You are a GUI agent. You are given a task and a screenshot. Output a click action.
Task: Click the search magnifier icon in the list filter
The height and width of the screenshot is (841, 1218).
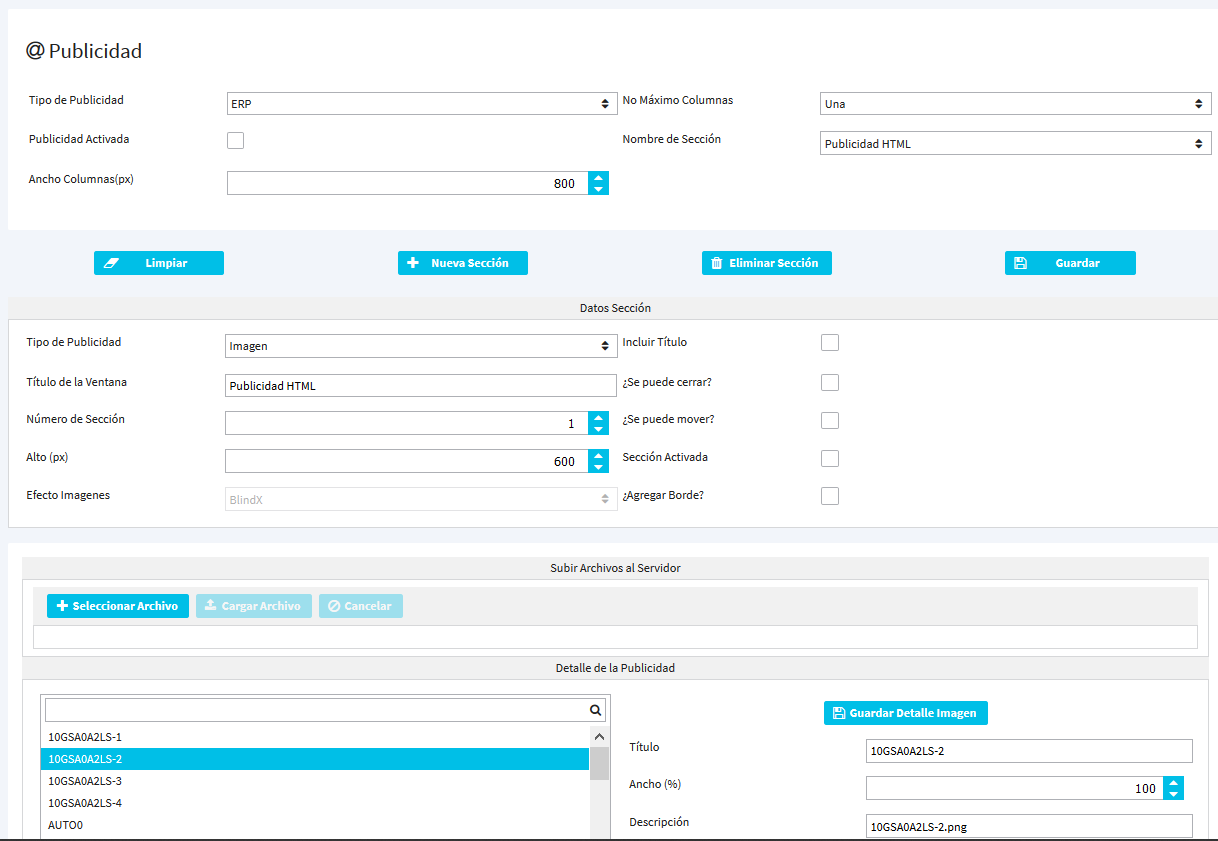pos(595,710)
